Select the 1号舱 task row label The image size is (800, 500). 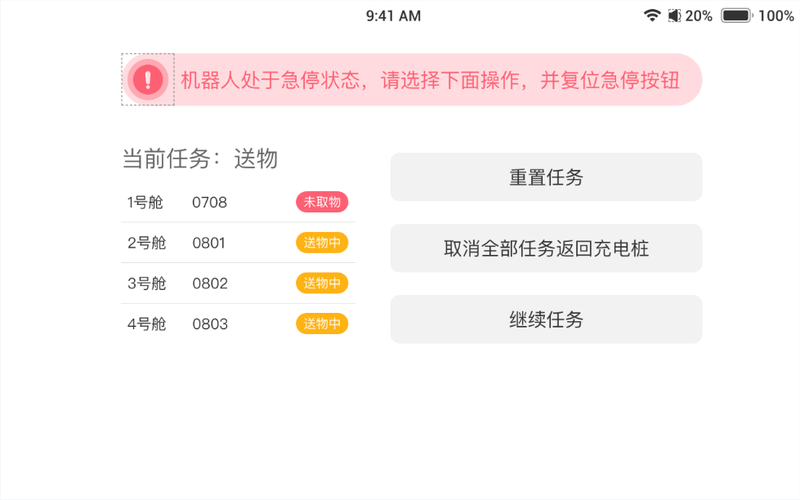pos(145,203)
